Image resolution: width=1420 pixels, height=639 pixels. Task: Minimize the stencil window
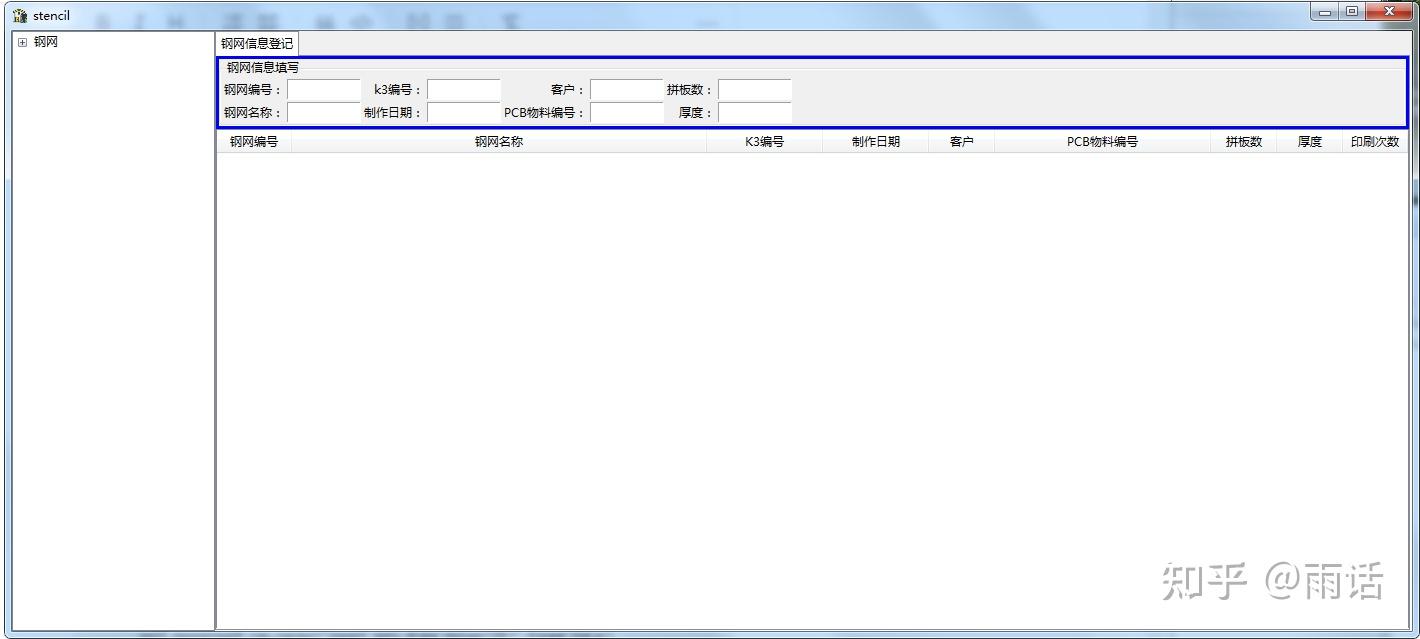click(x=1325, y=12)
